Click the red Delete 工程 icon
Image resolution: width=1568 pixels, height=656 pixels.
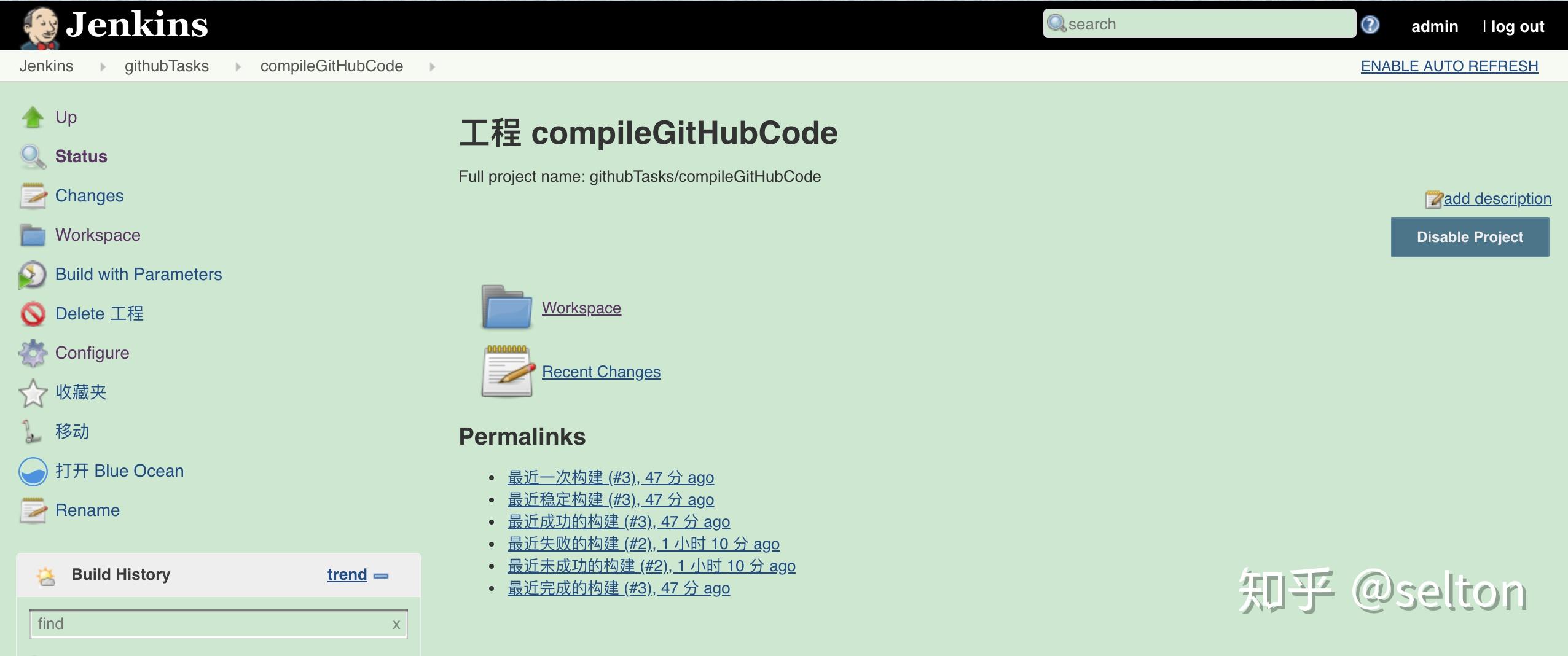[33, 314]
